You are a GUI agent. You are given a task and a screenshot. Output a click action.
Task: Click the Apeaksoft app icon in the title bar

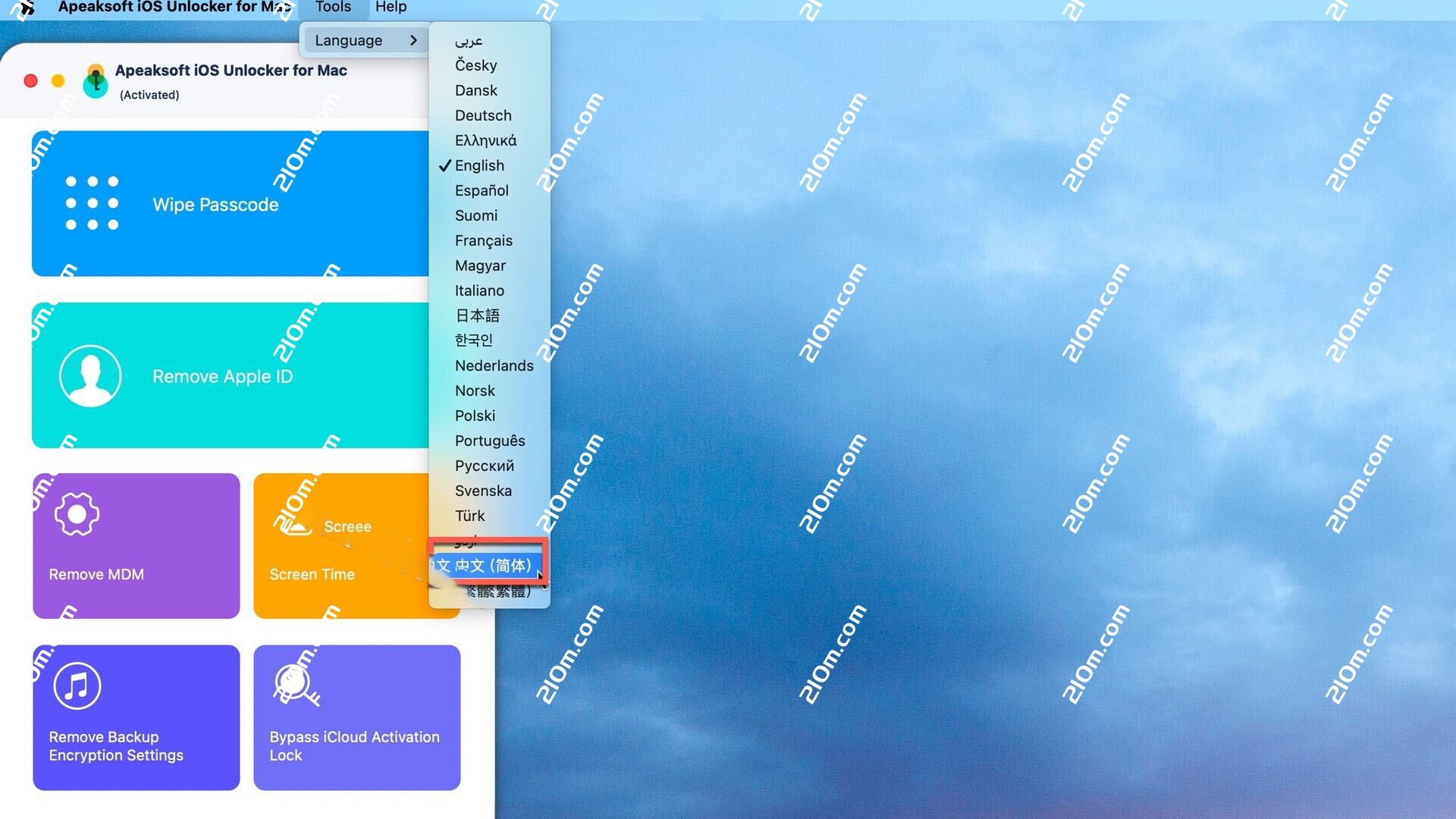click(96, 81)
